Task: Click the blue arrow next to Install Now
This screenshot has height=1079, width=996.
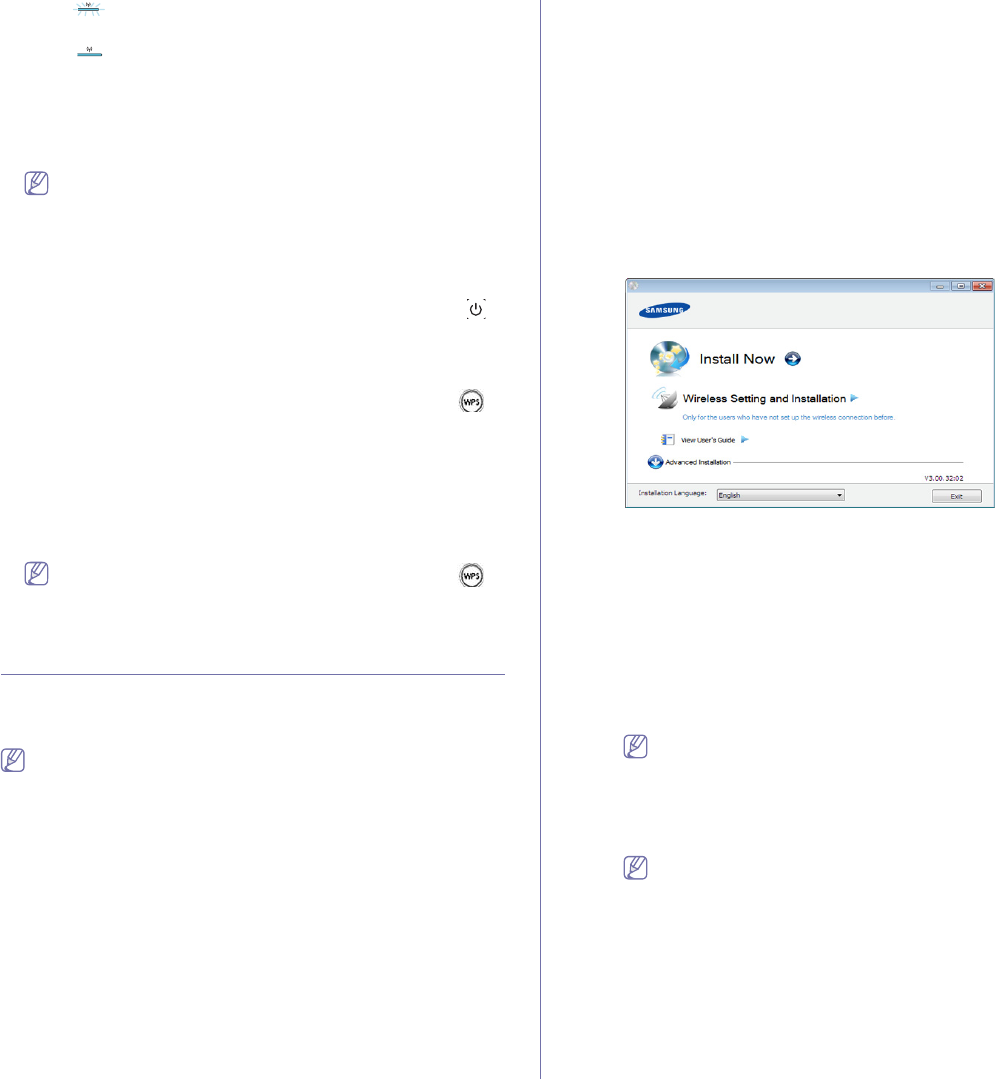Action: coord(793,359)
